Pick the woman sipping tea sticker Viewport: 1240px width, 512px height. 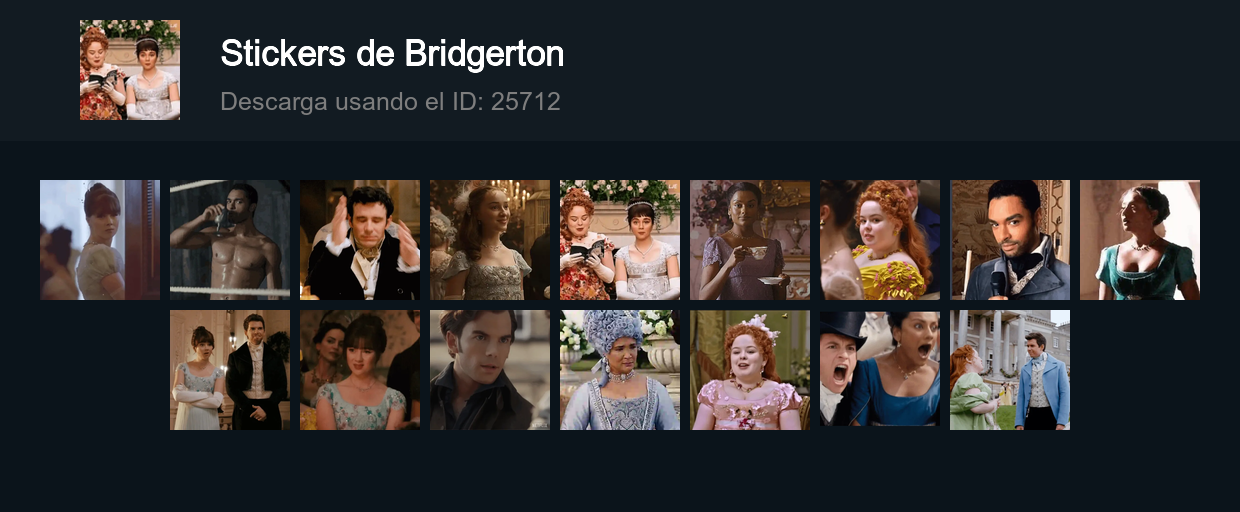tap(750, 240)
